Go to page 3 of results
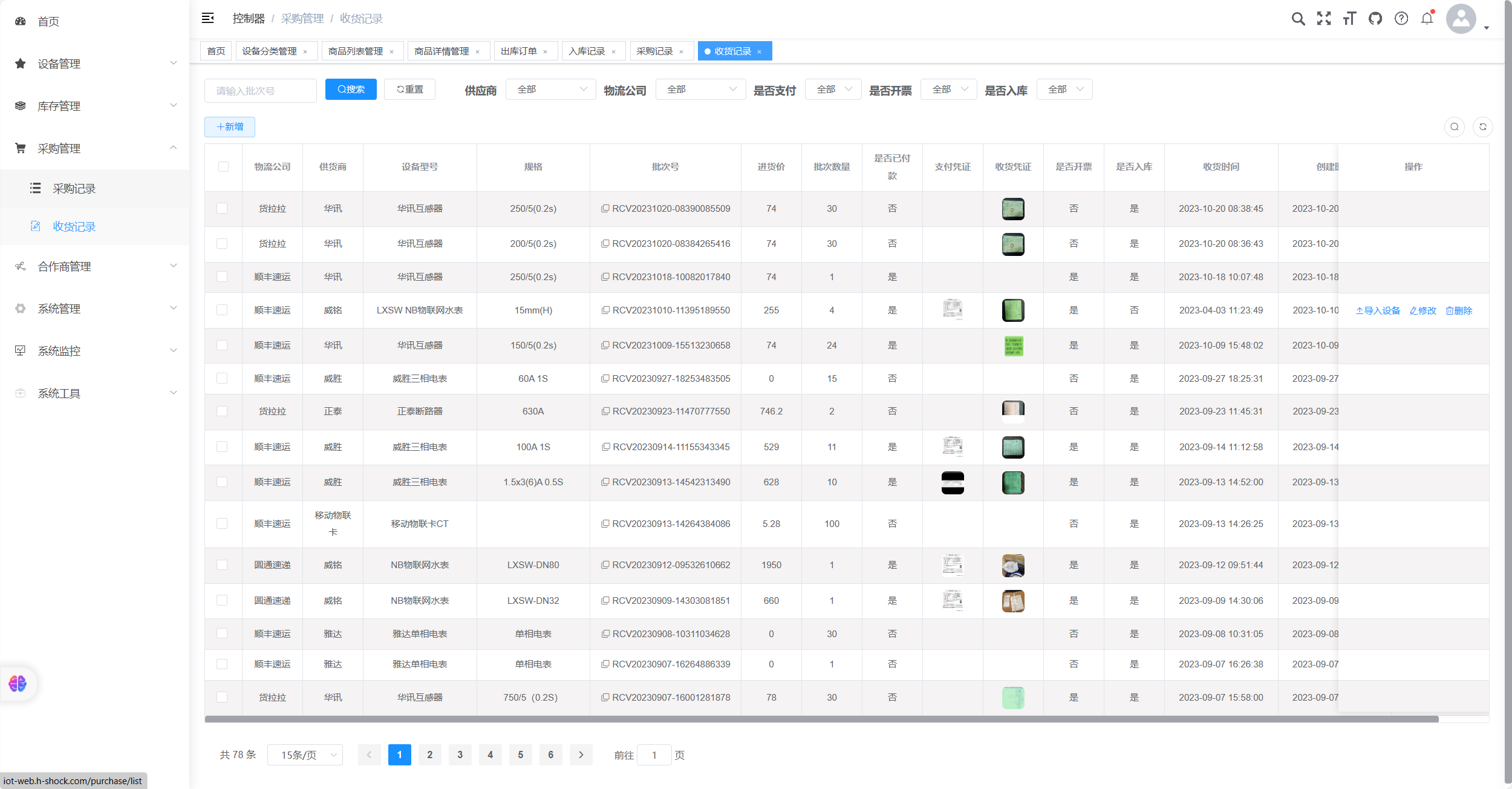 point(460,755)
